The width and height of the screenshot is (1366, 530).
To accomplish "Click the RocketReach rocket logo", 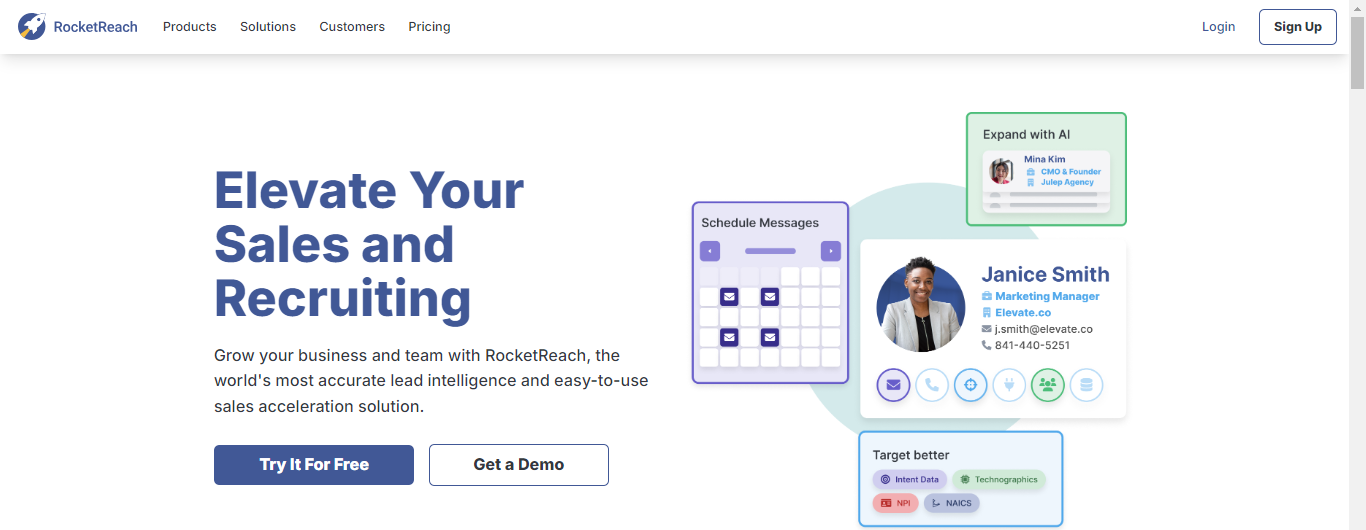I will click(x=32, y=27).
